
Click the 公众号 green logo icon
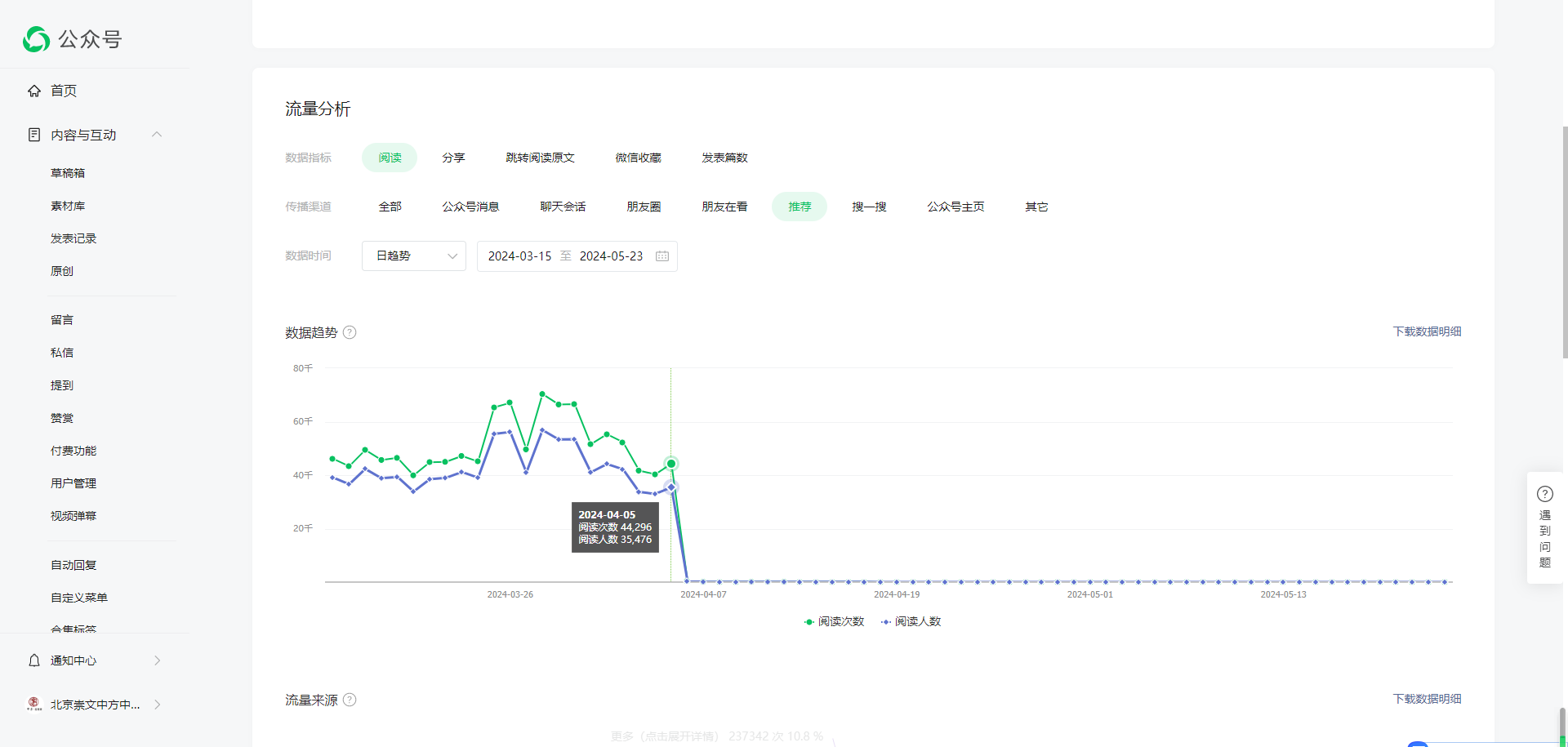pos(37,39)
